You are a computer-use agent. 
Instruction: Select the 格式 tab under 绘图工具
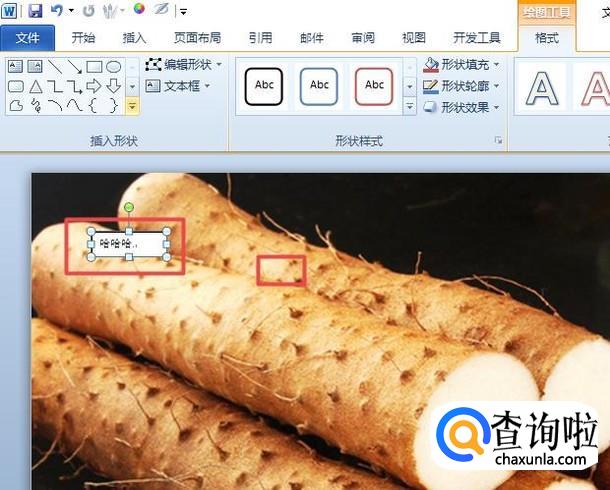pyautogui.click(x=547, y=38)
